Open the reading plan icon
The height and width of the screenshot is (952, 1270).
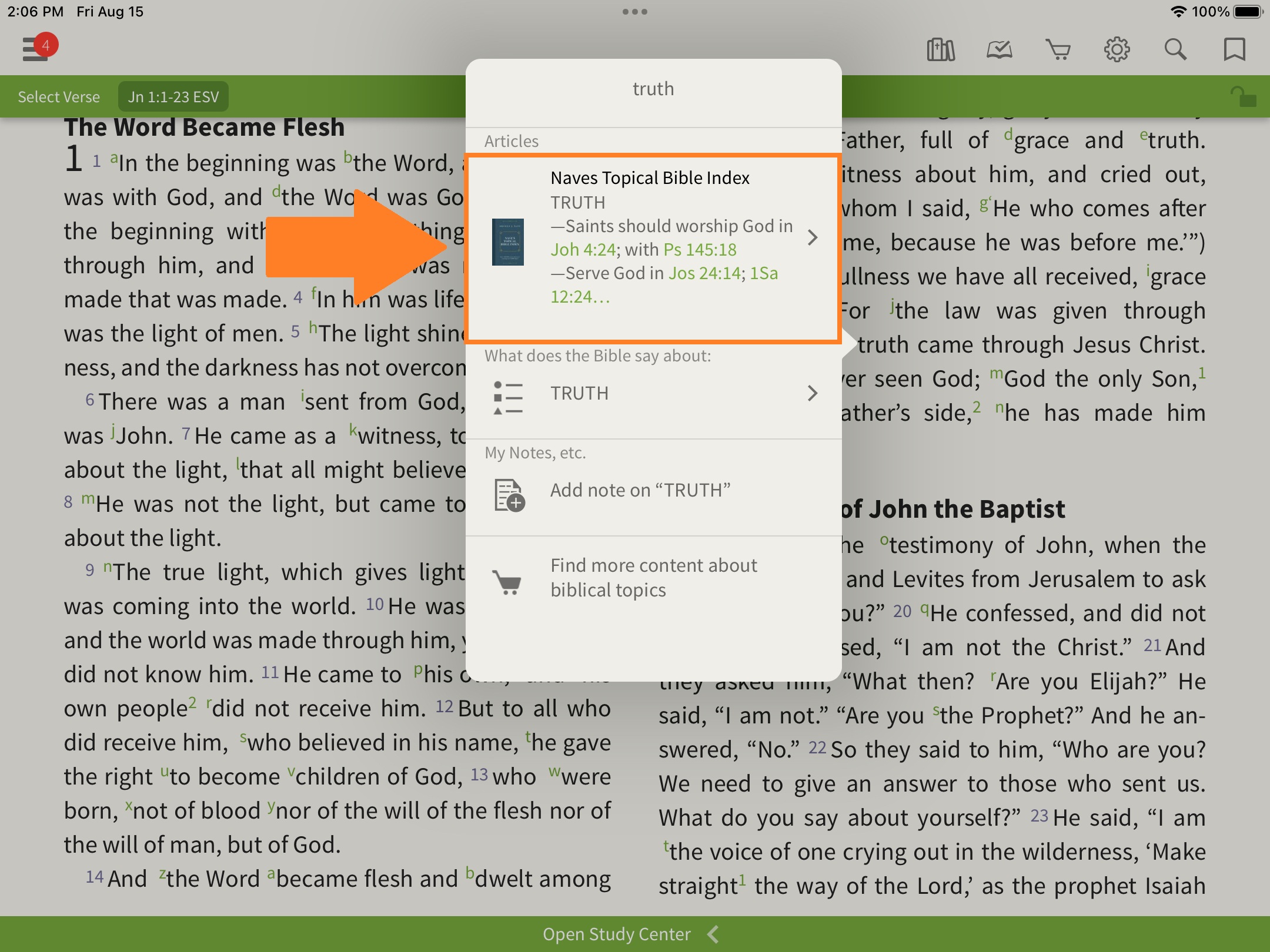999,50
